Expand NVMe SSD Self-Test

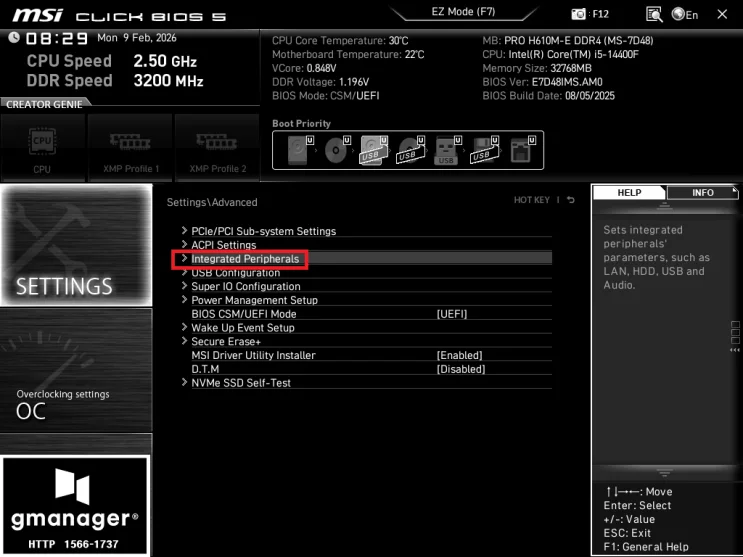pyautogui.click(x=366, y=382)
